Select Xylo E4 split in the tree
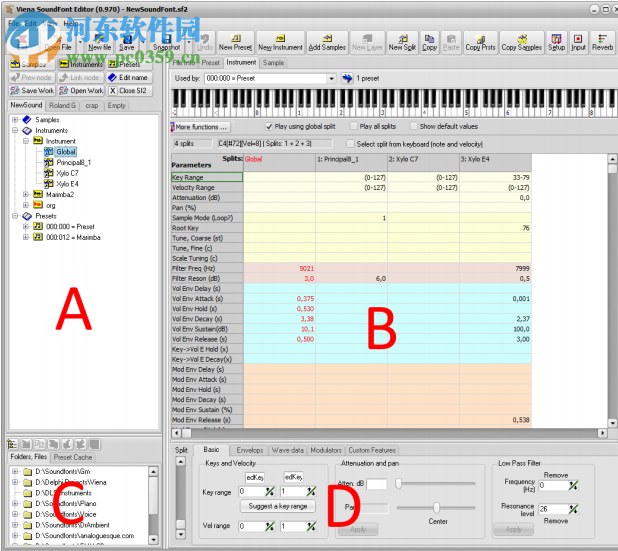 pos(67,184)
